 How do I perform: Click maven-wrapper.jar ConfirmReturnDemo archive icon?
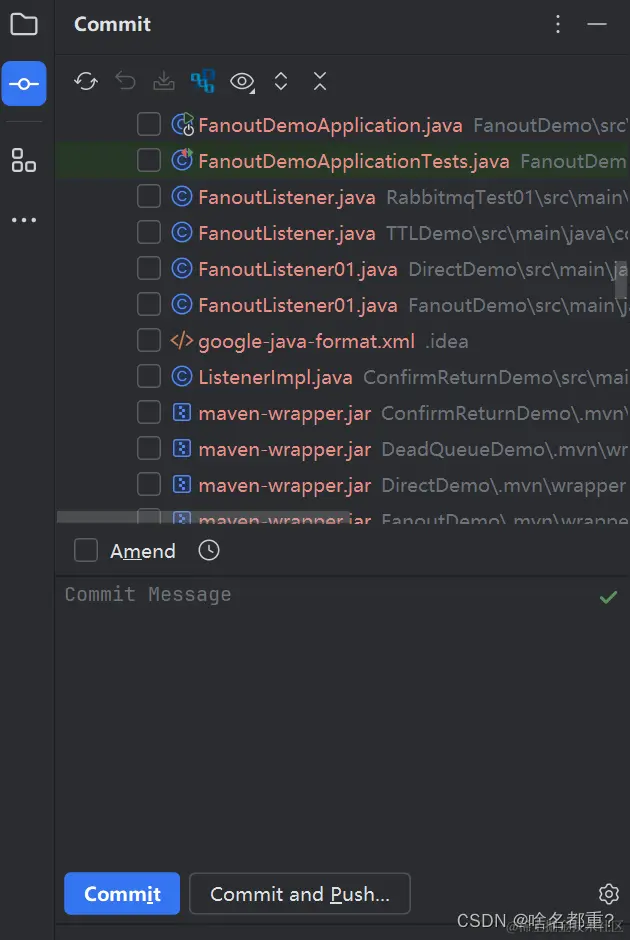(182, 412)
